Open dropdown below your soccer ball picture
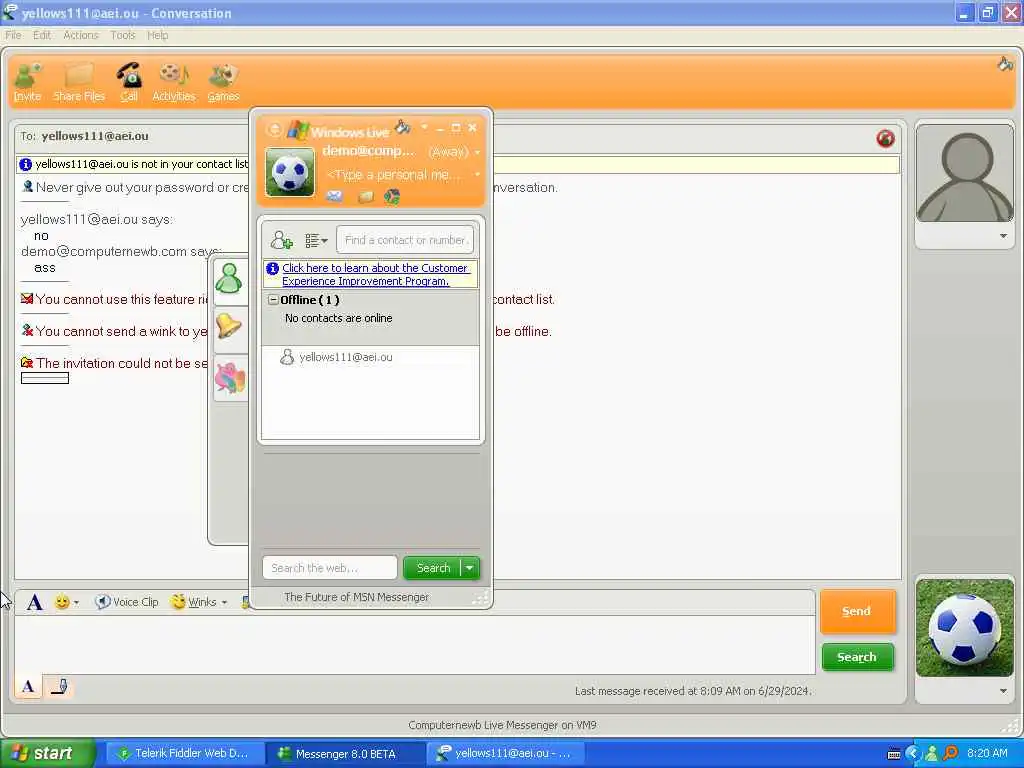This screenshot has height=768, width=1024. pos(1003,691)
